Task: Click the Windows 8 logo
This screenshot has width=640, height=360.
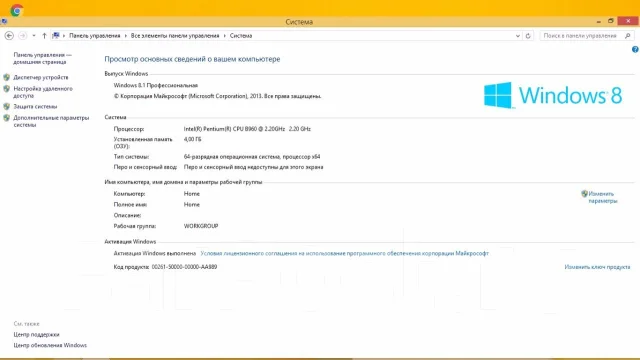Action: pyautogui.click(x=553, y=95)
